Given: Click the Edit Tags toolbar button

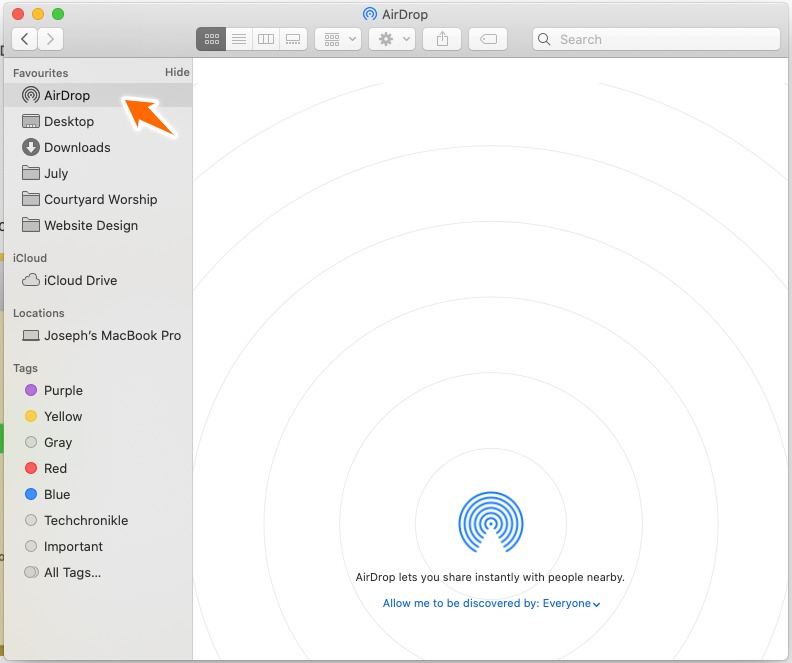Looking at the screenshot, I should (x=488, y=39).
